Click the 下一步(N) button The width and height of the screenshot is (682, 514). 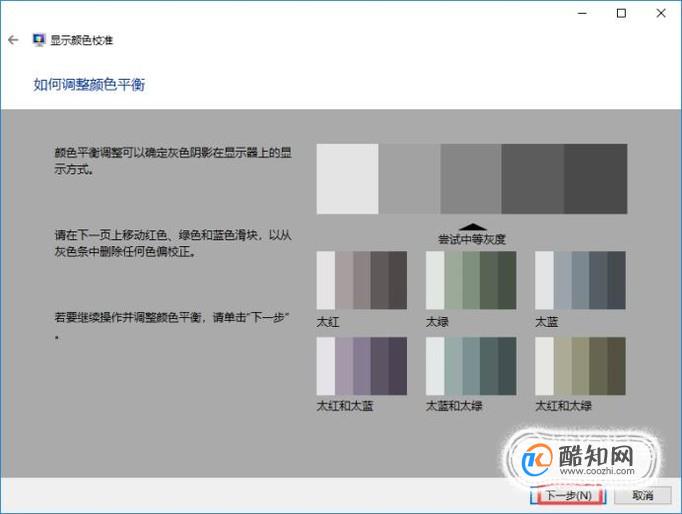[x=568, y=495]
